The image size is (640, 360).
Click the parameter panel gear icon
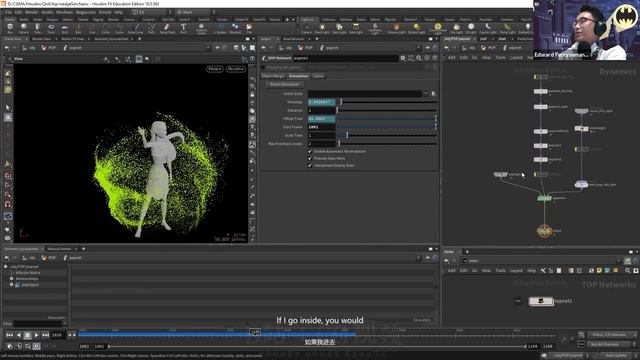point(403,58)
